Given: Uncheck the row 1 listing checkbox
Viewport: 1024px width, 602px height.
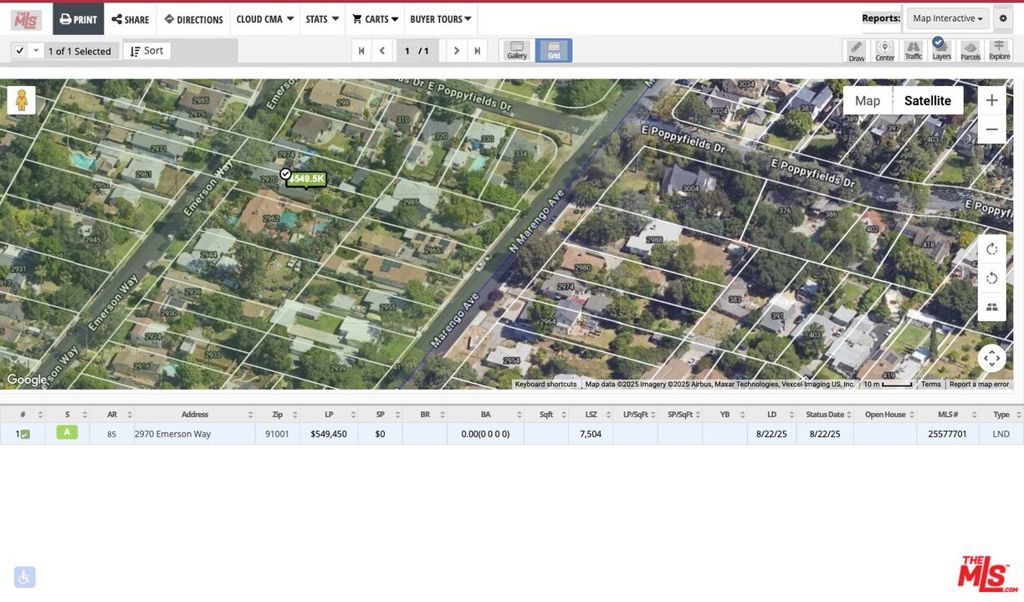Looking at the screenshot, I should pyautogui.click(x=25, y=434).
